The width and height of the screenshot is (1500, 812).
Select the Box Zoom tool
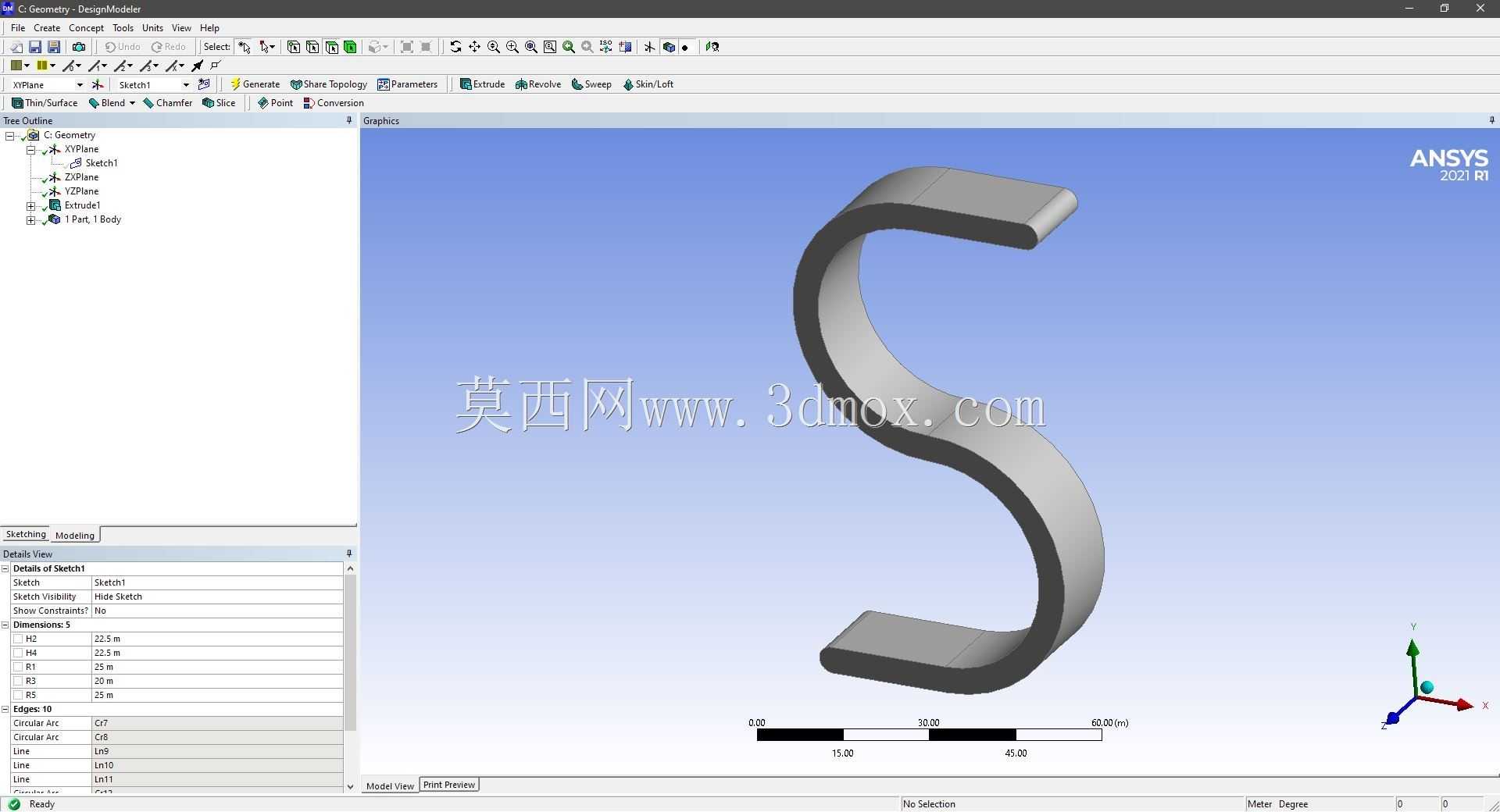pos(512,47)
